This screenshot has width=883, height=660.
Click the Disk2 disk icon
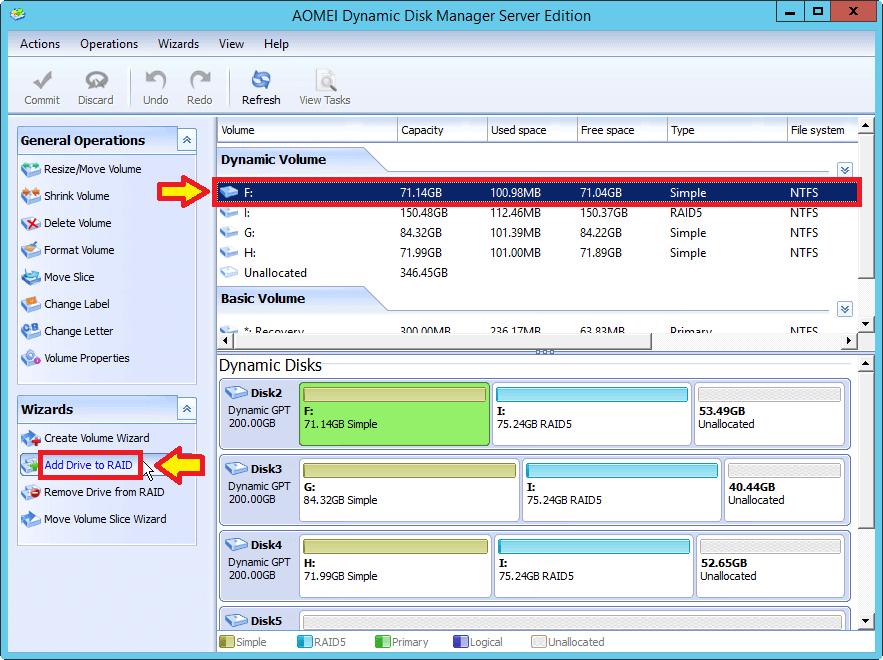[236, 393]
